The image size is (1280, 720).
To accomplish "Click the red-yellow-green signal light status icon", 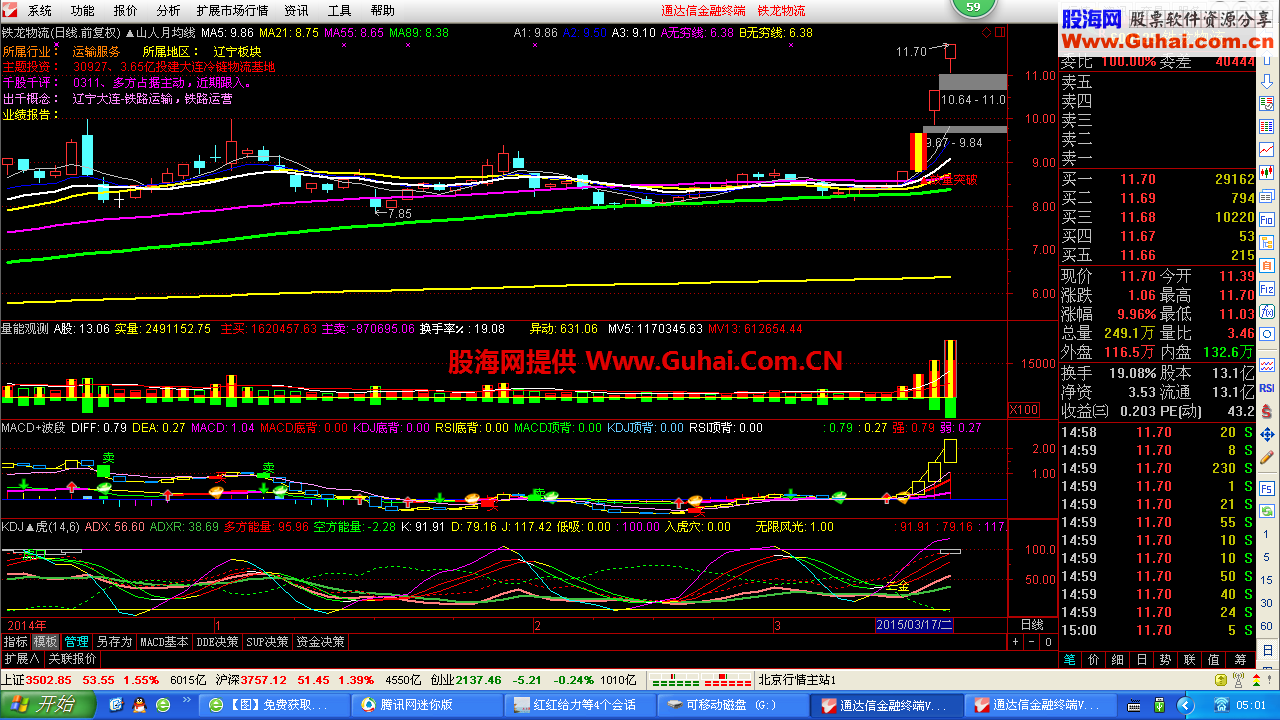I will pos(1257,680).
